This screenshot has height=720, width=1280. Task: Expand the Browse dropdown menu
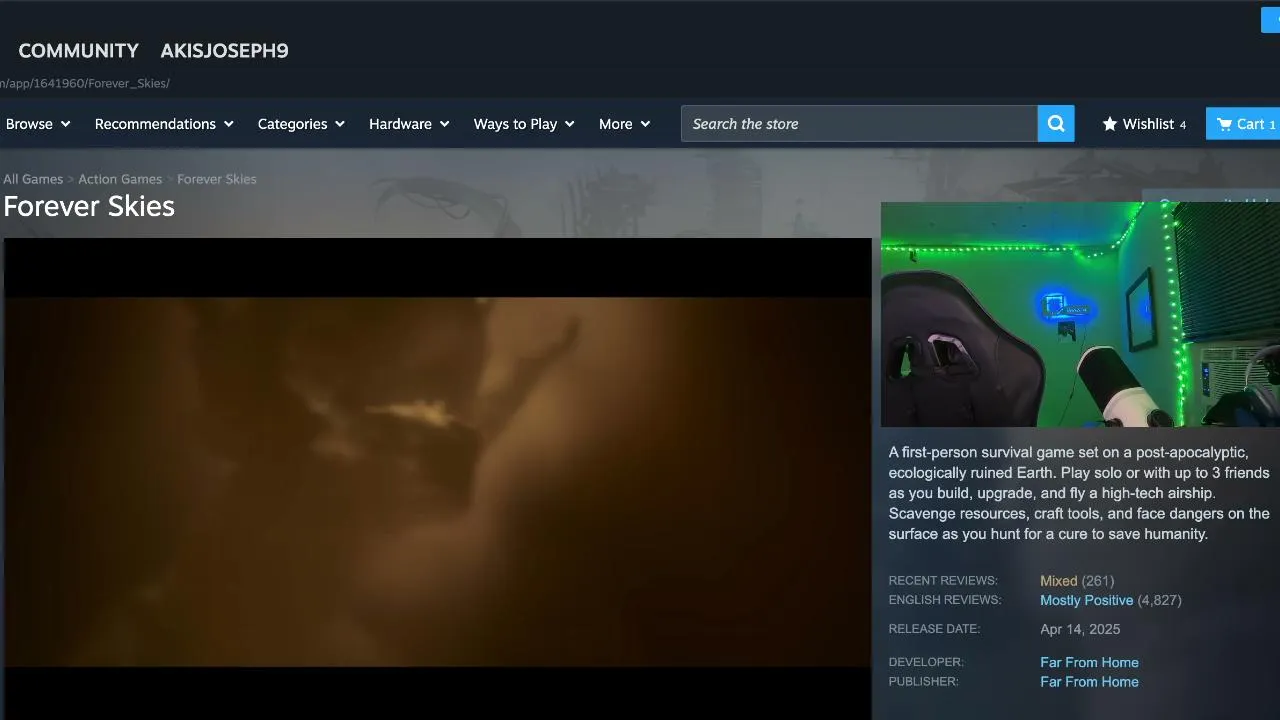pos(38,124)
